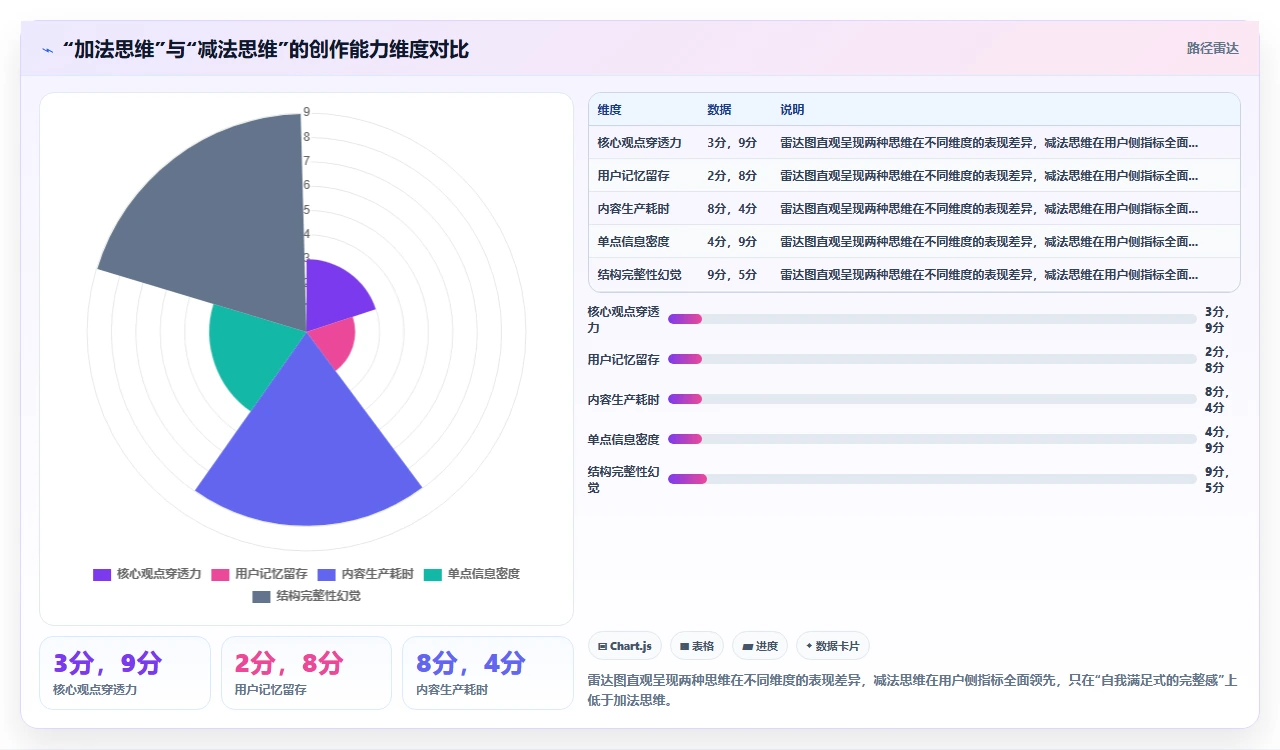Click the table cell reading 9分，5分
Image resolution: width=1280 pixels, height=750 pixels.
732,275
